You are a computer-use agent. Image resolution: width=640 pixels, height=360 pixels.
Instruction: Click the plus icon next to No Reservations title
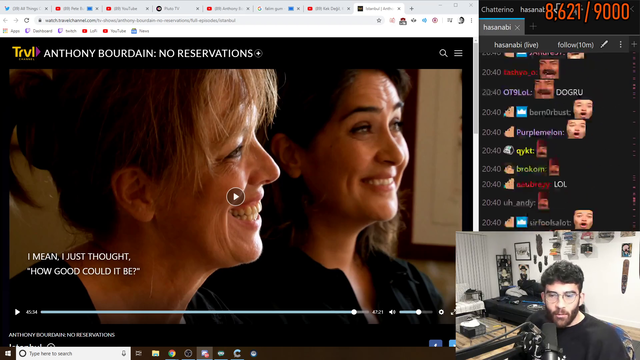258,53
